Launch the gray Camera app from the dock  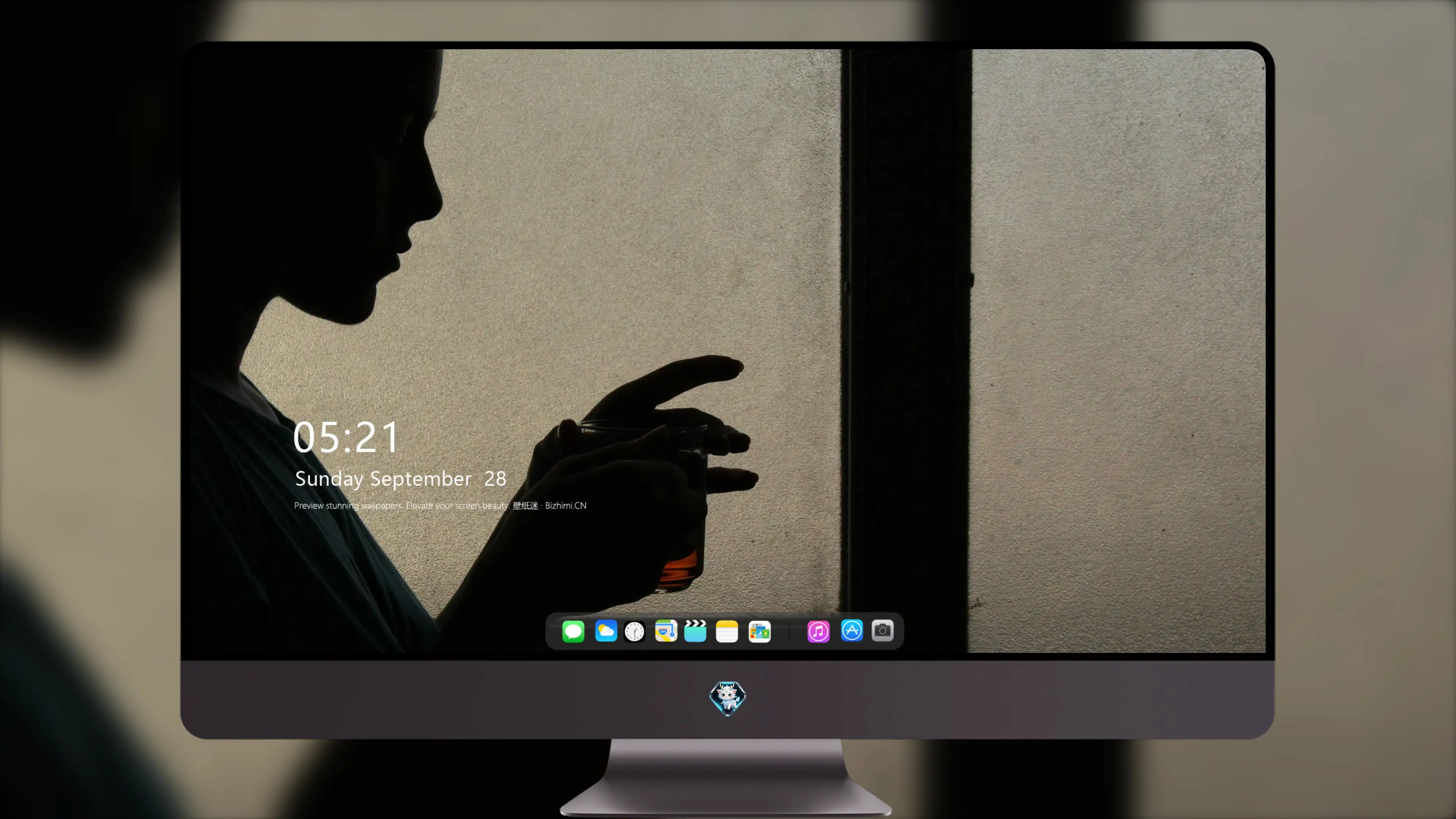pos(882,630)
